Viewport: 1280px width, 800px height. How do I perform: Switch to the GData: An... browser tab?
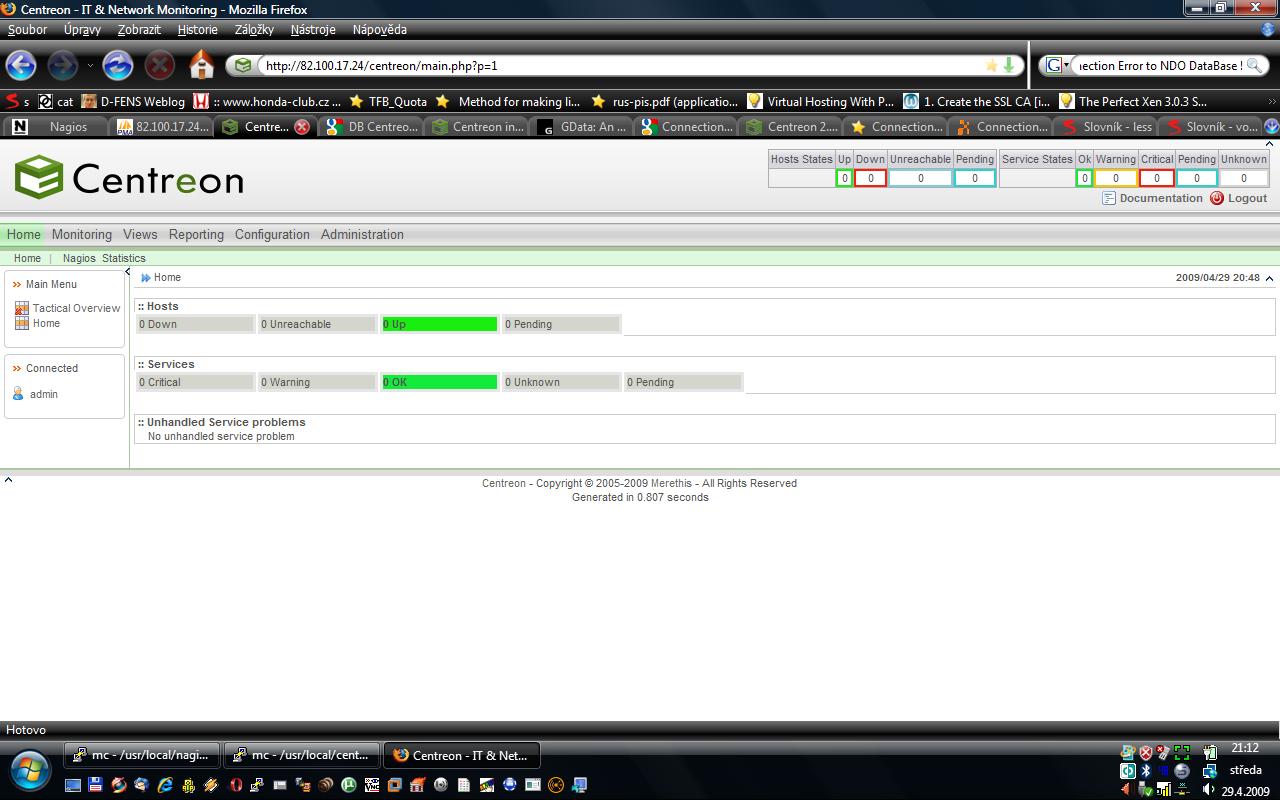[x=583, y=127]
